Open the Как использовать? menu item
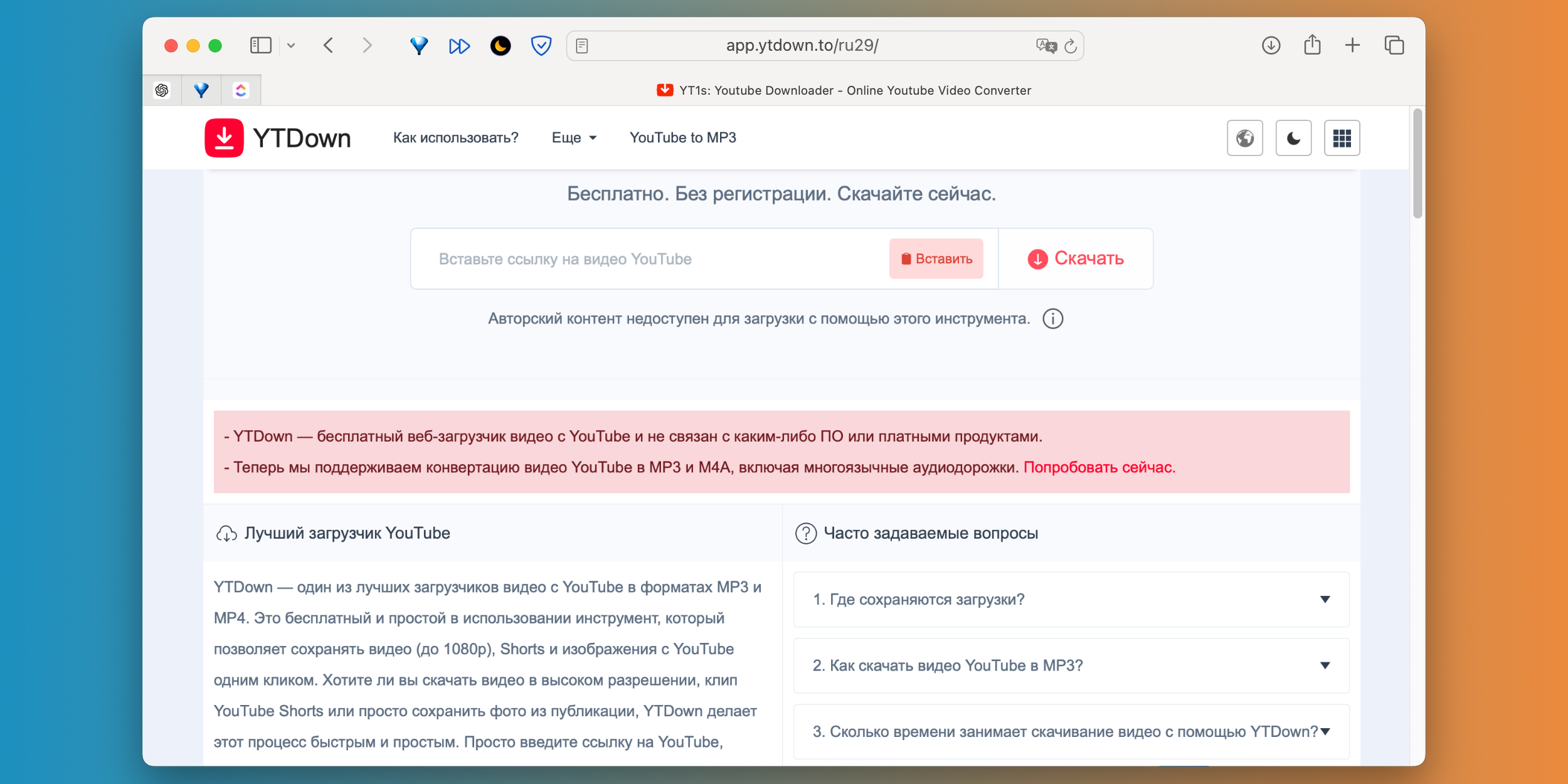 [x=455, y=137]
